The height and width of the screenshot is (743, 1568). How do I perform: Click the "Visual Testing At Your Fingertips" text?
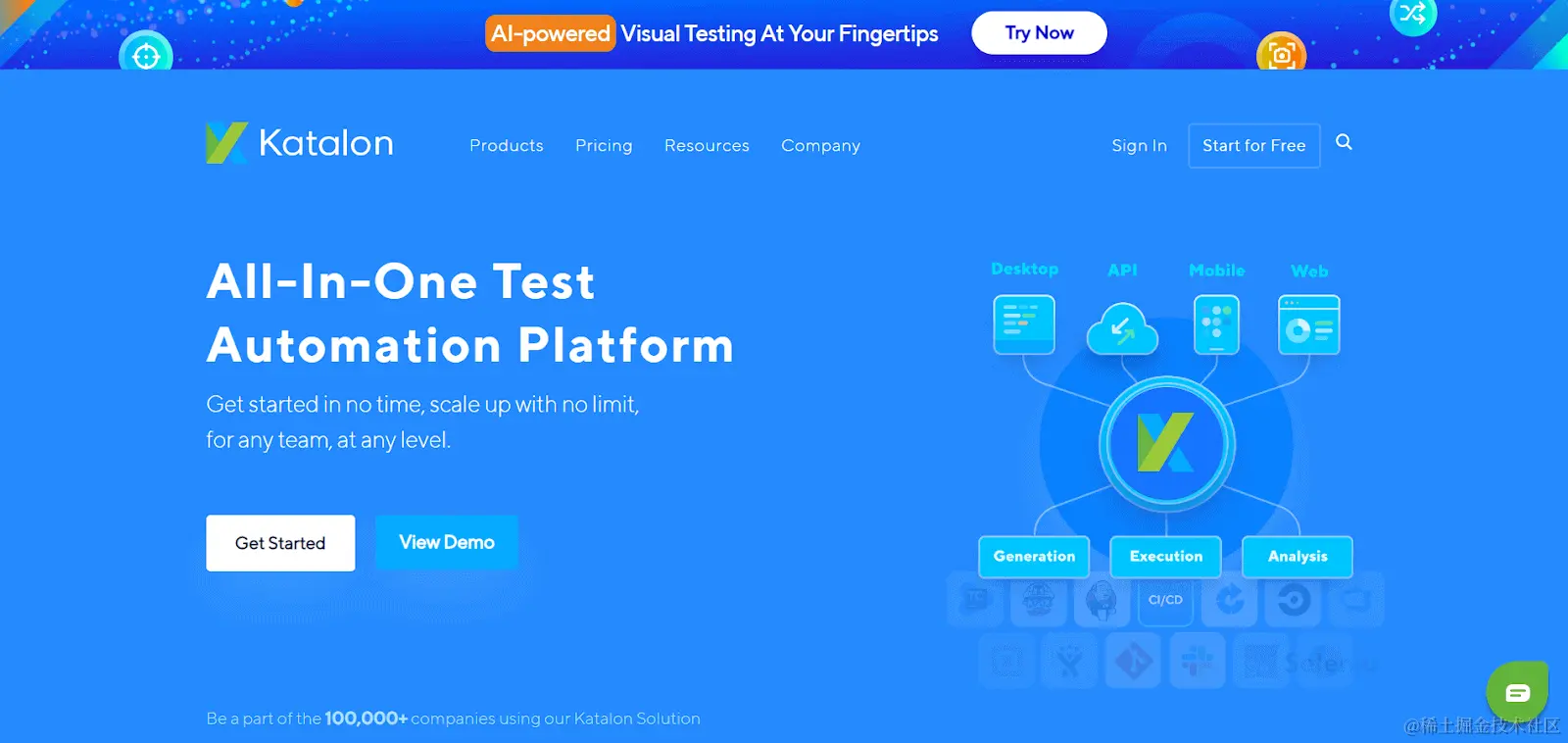[779, 33]
